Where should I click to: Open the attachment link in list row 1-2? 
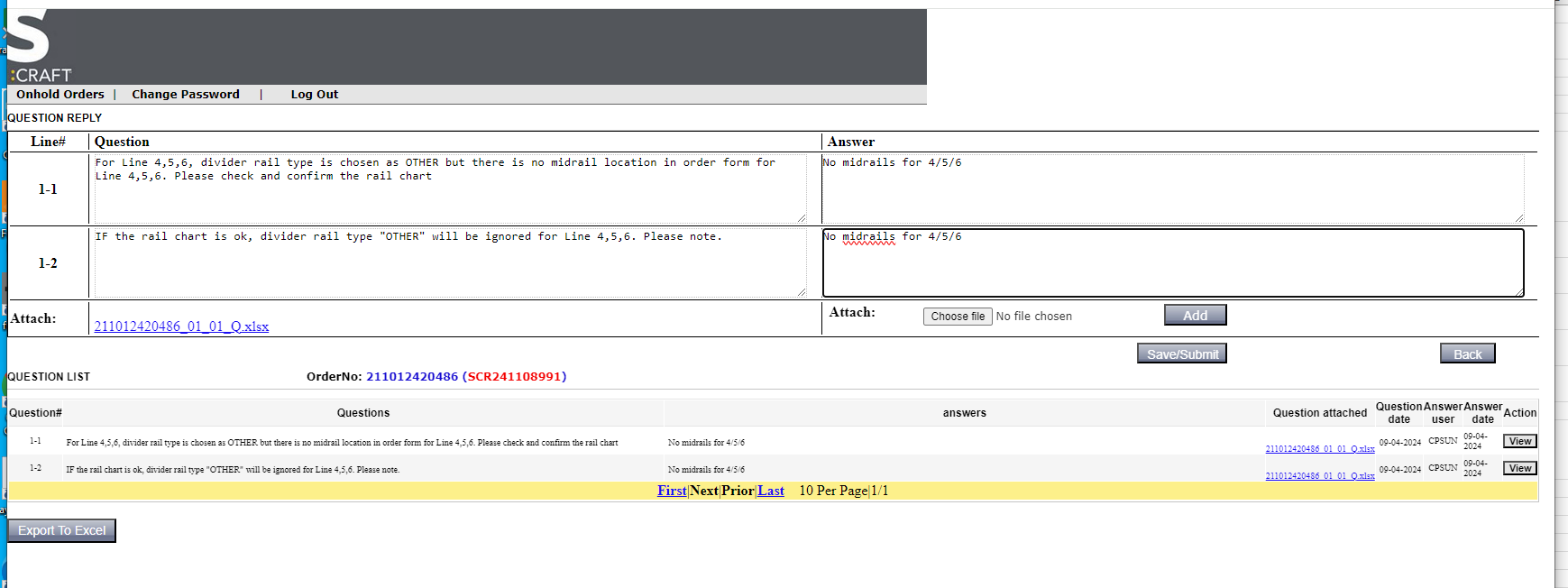1319,476
